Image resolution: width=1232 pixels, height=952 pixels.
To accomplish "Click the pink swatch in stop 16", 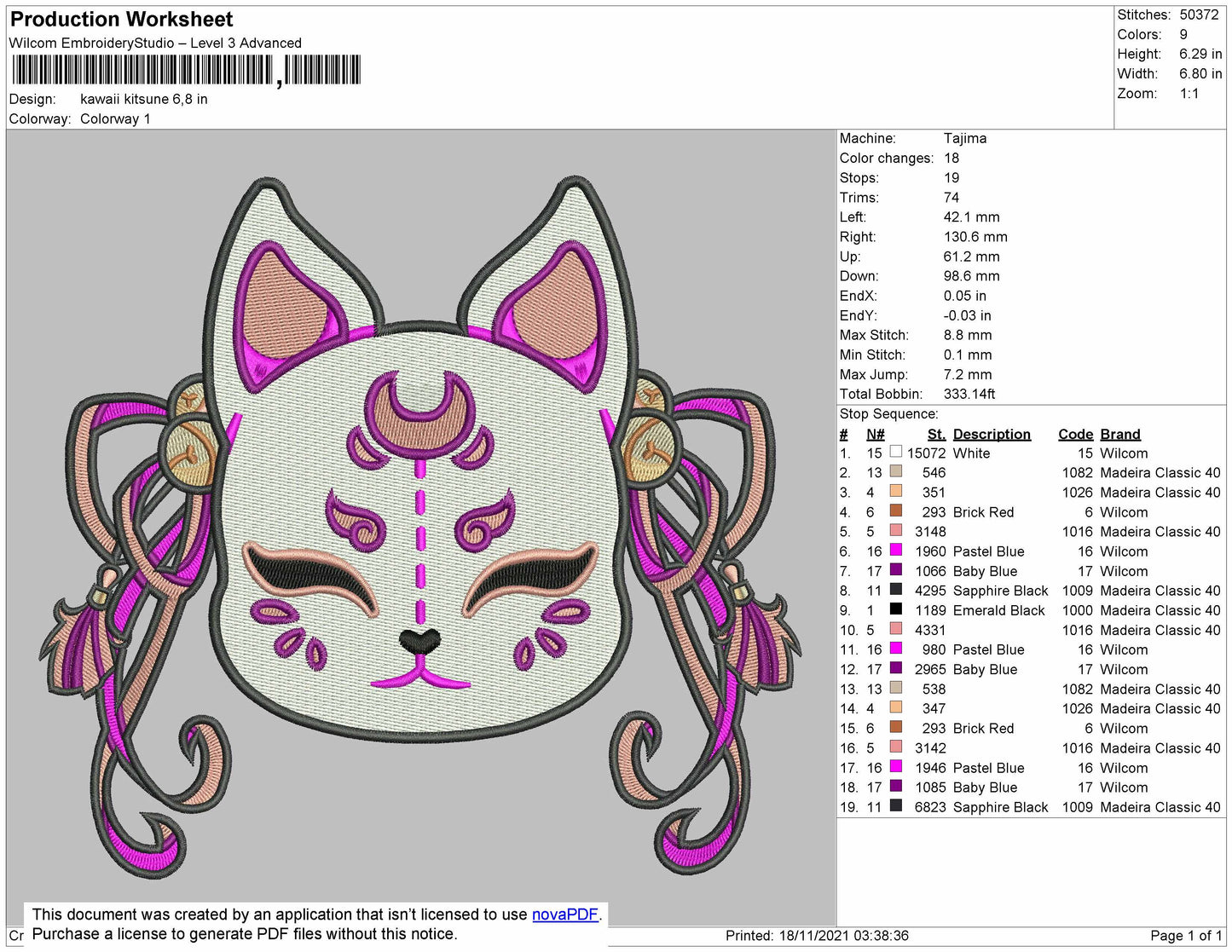I will [x=896, y=747].
